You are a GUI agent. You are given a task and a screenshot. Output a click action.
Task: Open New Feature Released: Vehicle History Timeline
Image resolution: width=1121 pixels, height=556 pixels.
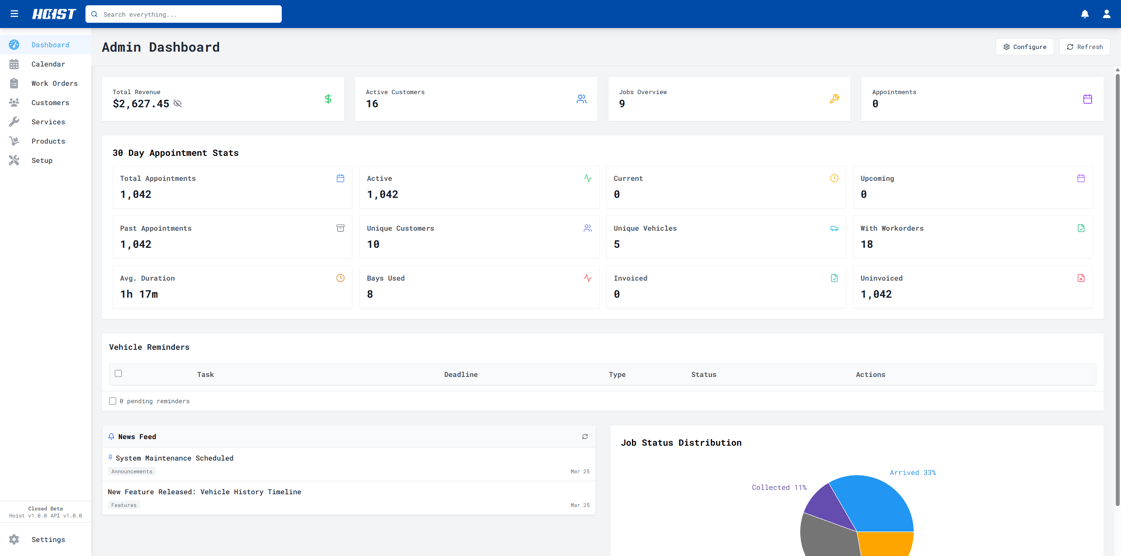pos(204,492)
